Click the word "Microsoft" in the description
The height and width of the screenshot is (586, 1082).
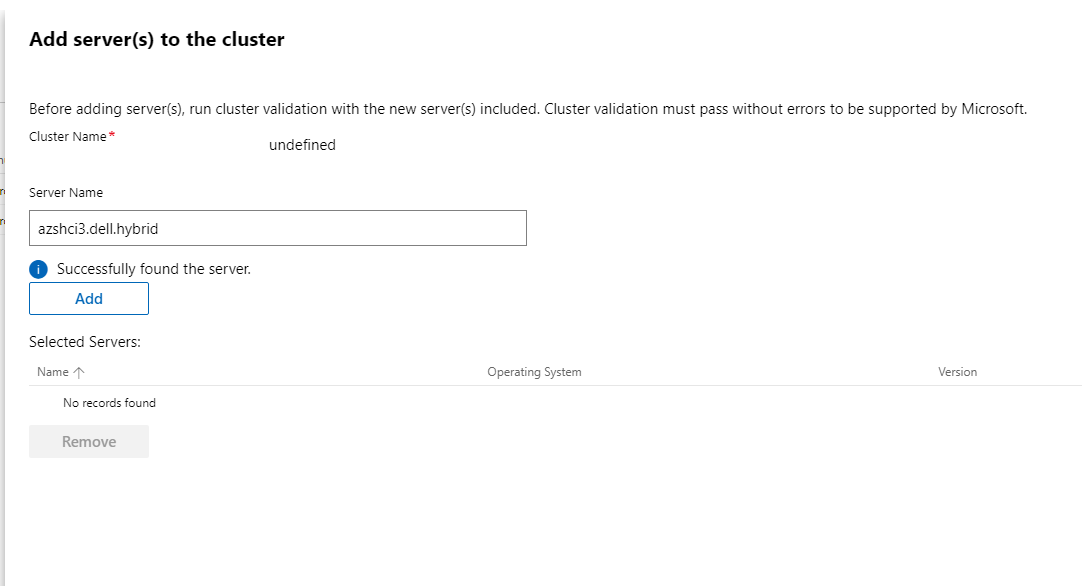tap(993, 109)
